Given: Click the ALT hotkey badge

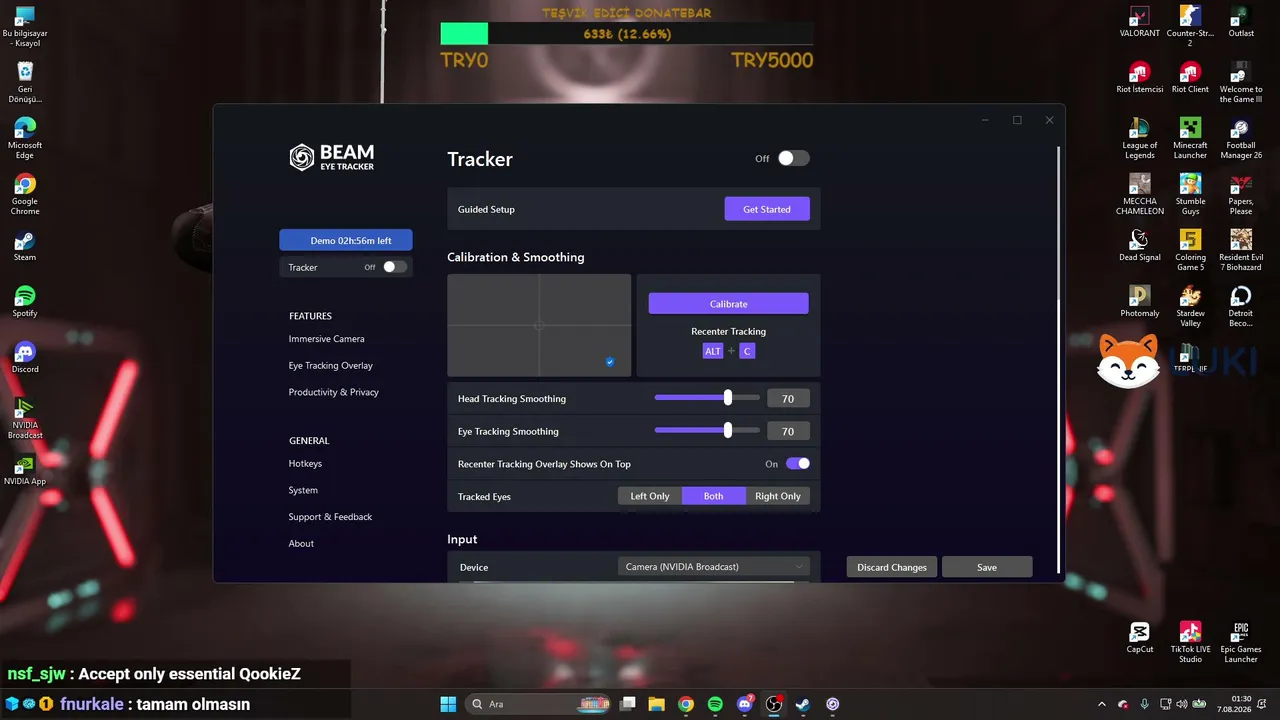Looking at the screenshot, I should 713,351.
